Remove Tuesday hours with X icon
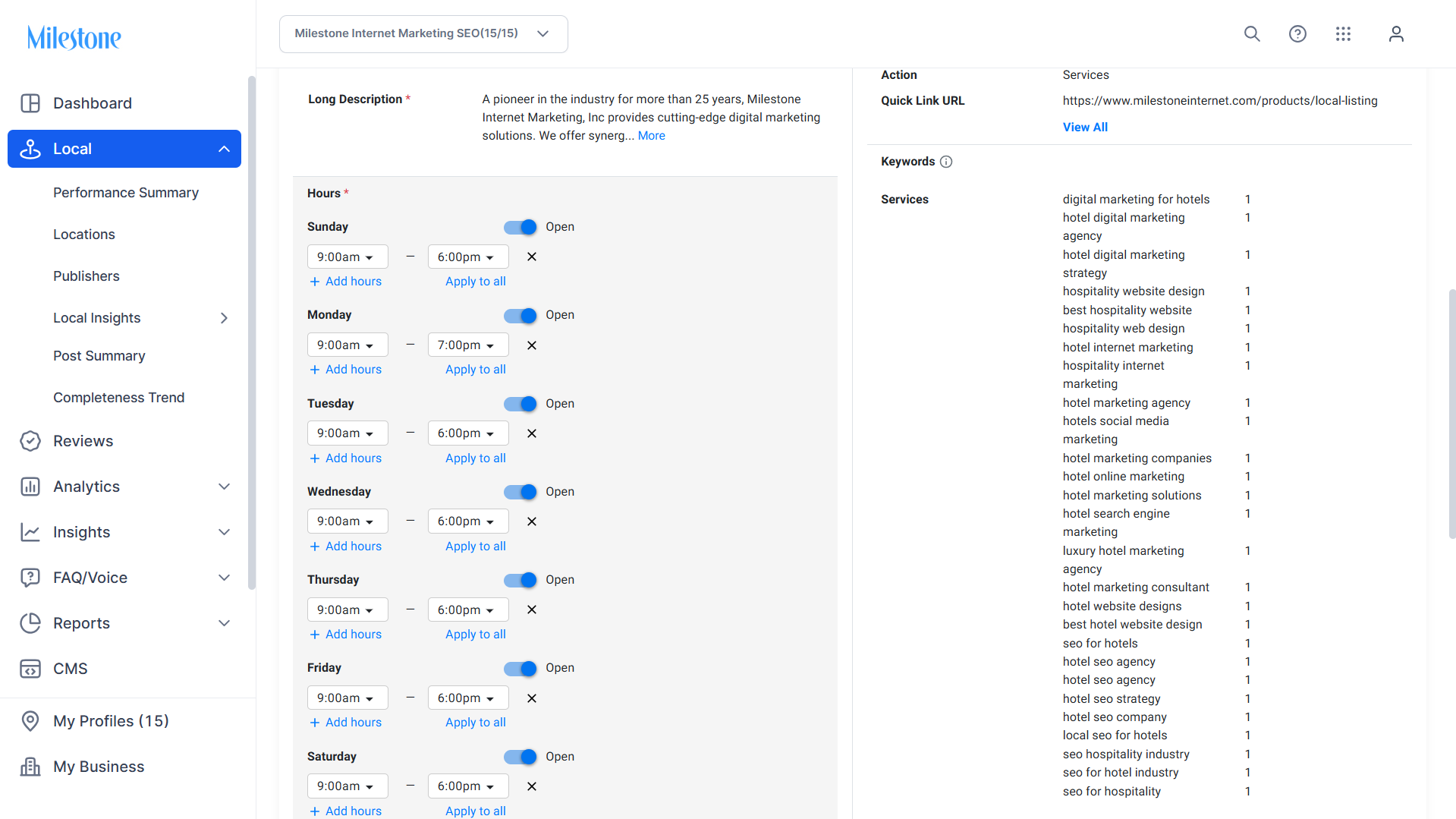The width and height of the screenshot is (1456, 819). click(532, 433)
